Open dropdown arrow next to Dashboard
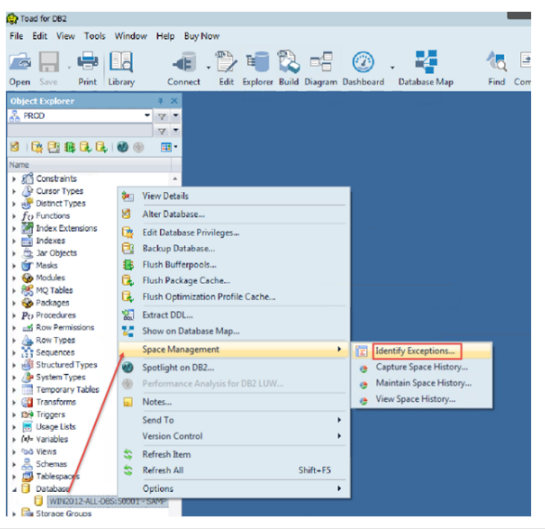Screen dimensions: 545x529 coord(392,67)
